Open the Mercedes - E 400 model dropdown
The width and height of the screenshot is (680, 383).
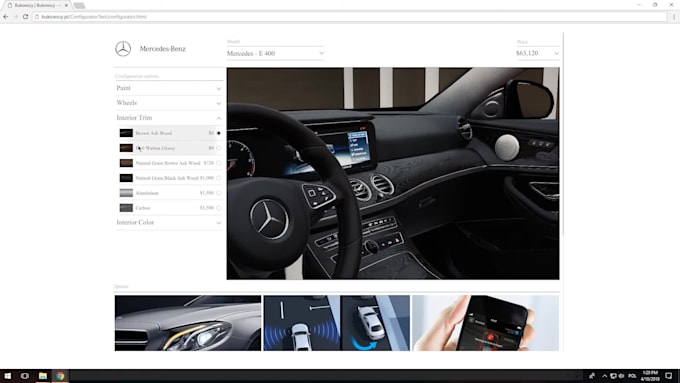click(275, 53)
